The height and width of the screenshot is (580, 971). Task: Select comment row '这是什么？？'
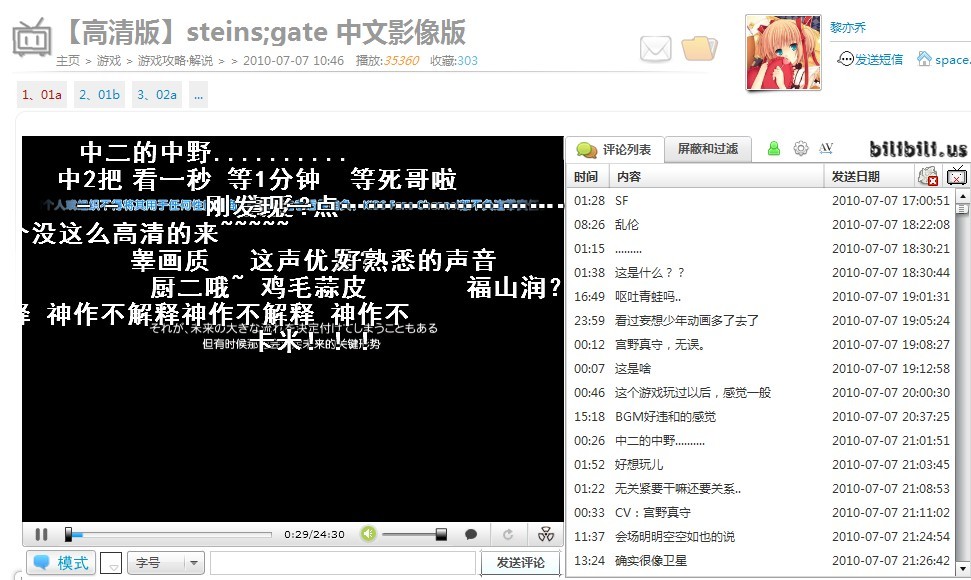[x=761, y=272]
